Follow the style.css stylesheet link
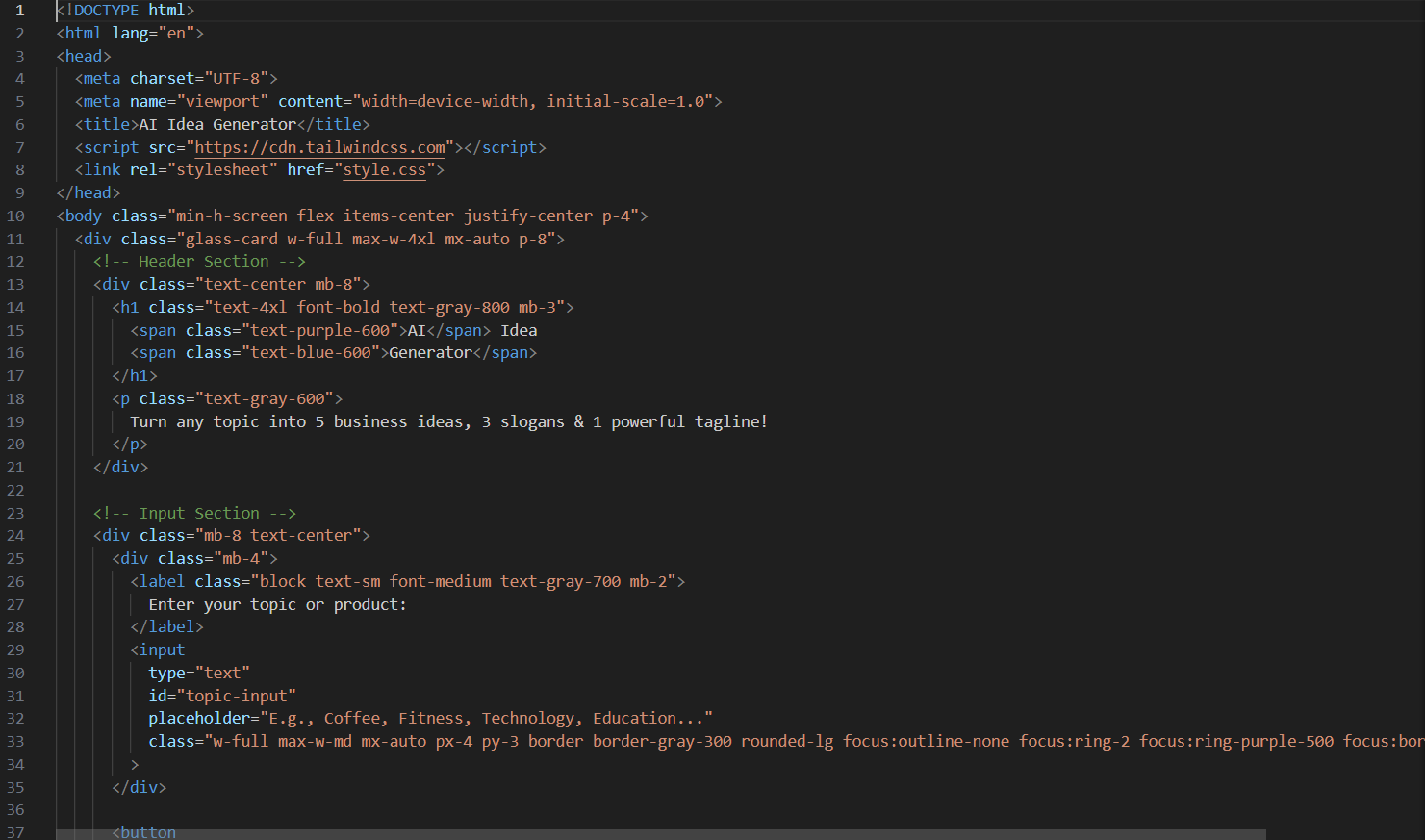The height and width of the screenshot is (840, 1425). click(x=385, y=169)
